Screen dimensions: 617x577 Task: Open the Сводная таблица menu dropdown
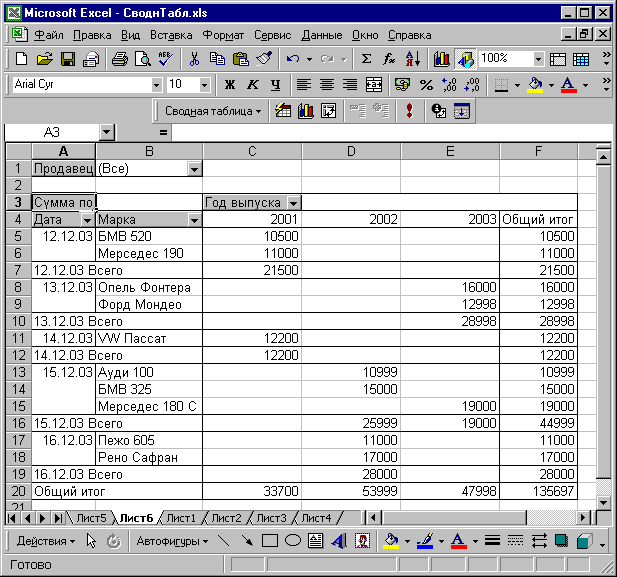click(x=213, y=111)
